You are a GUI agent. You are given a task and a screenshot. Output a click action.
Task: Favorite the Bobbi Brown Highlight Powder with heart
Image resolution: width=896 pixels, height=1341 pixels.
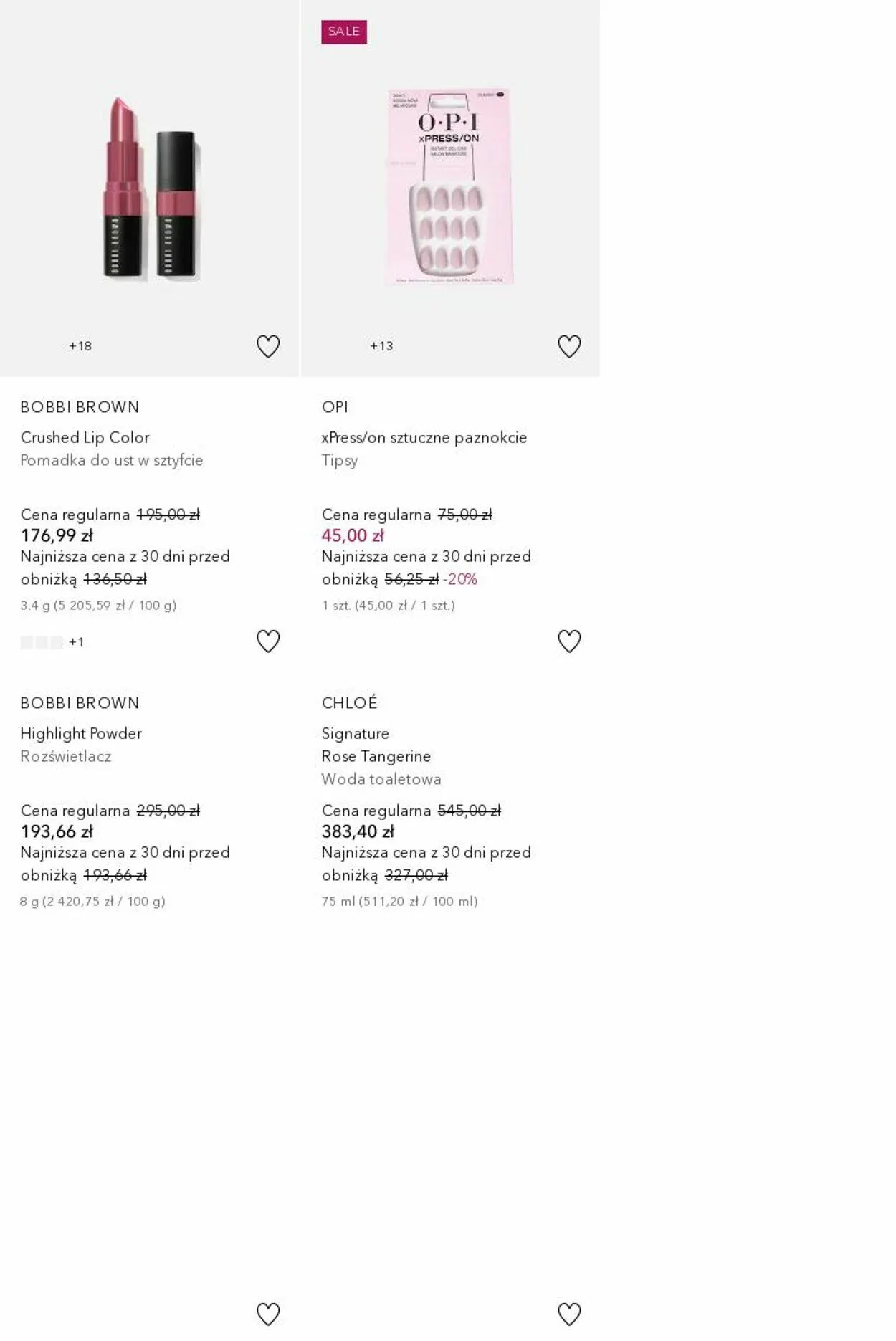coord(268,641)
